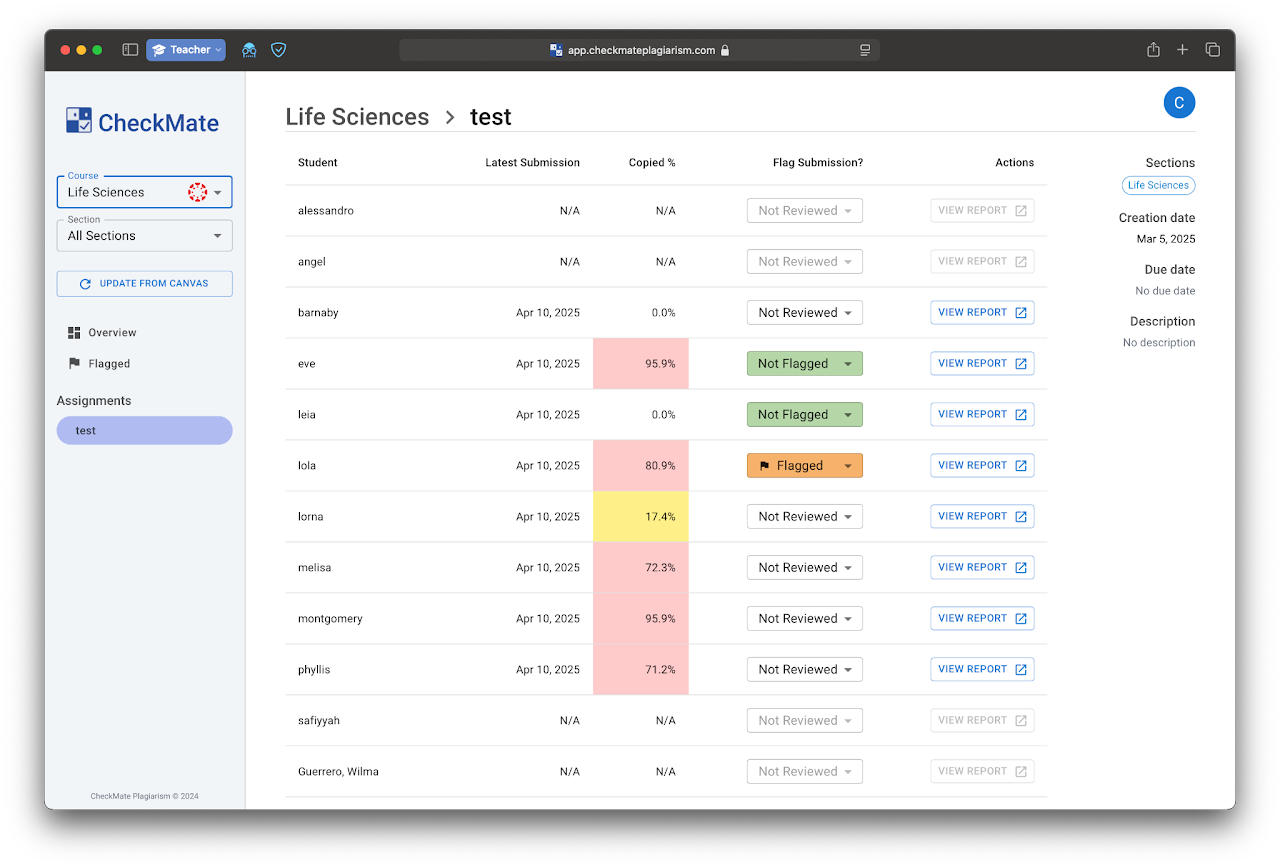
Task: Click the browser sidebar toggle icon
Action: click(130, 48)
